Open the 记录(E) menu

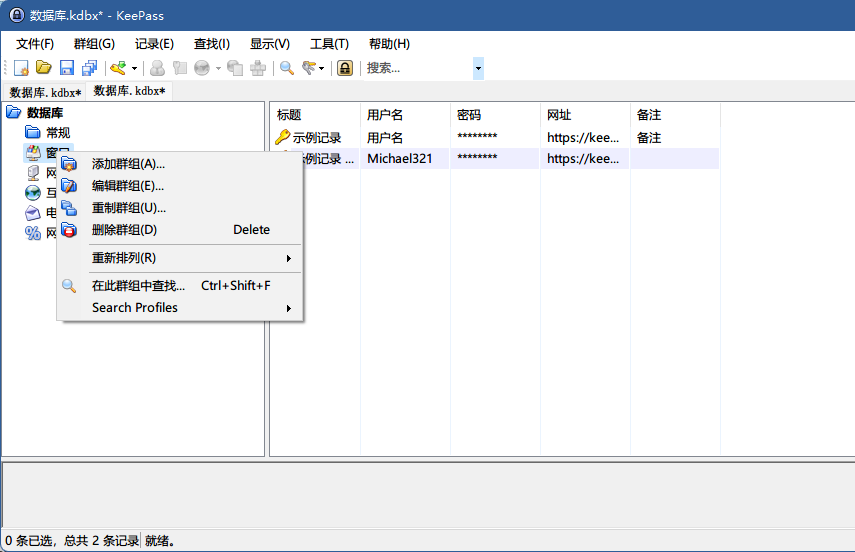[154, 44]
